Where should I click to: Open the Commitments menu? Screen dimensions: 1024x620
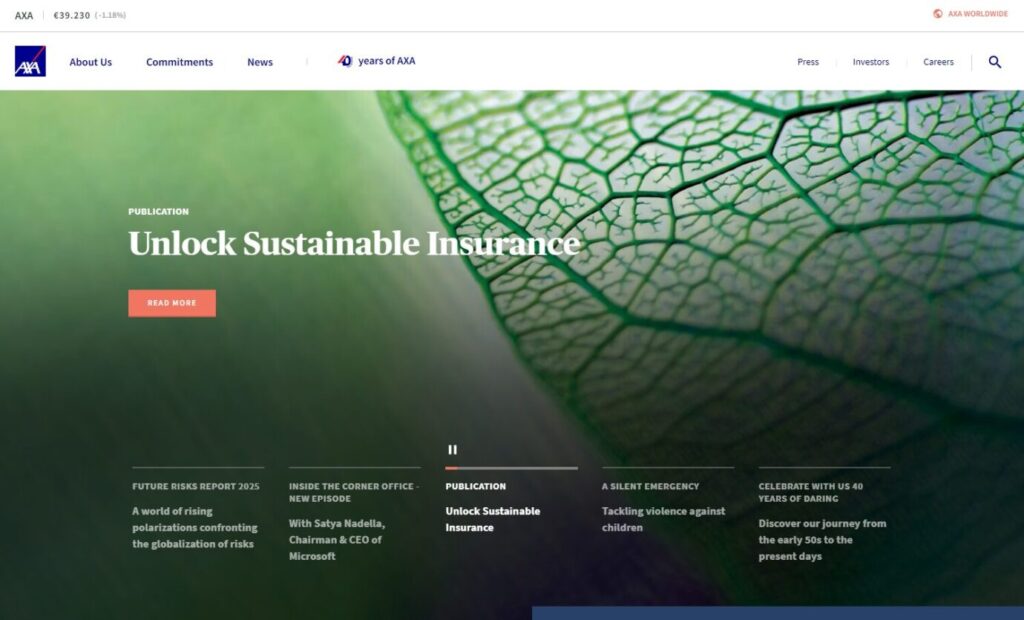(x=180, y=62)
